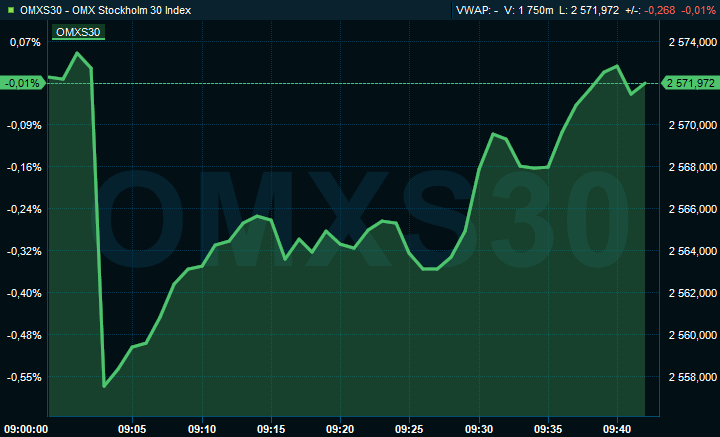The height and width of the screenshot is (437, 720).
Task: Click the last price 'L: 2 571,972' header text
Action: 589,10
